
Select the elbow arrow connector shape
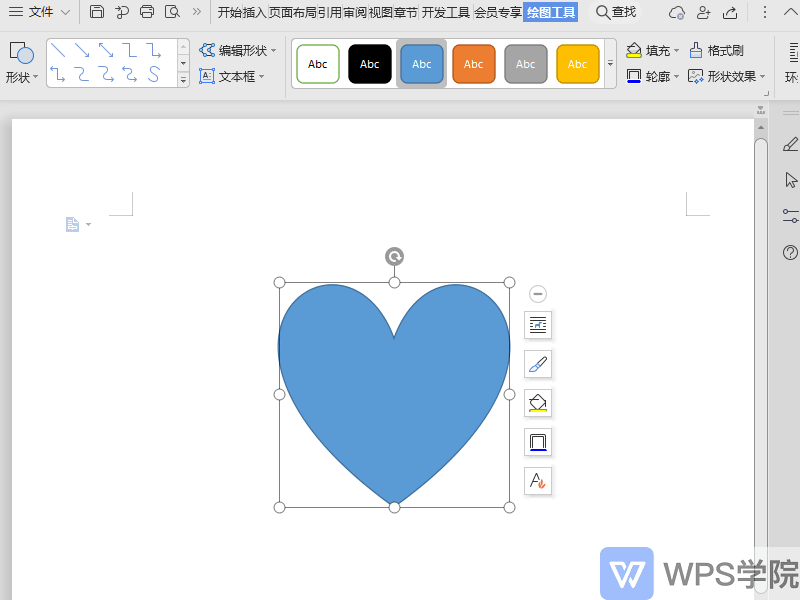click(154, 50)
